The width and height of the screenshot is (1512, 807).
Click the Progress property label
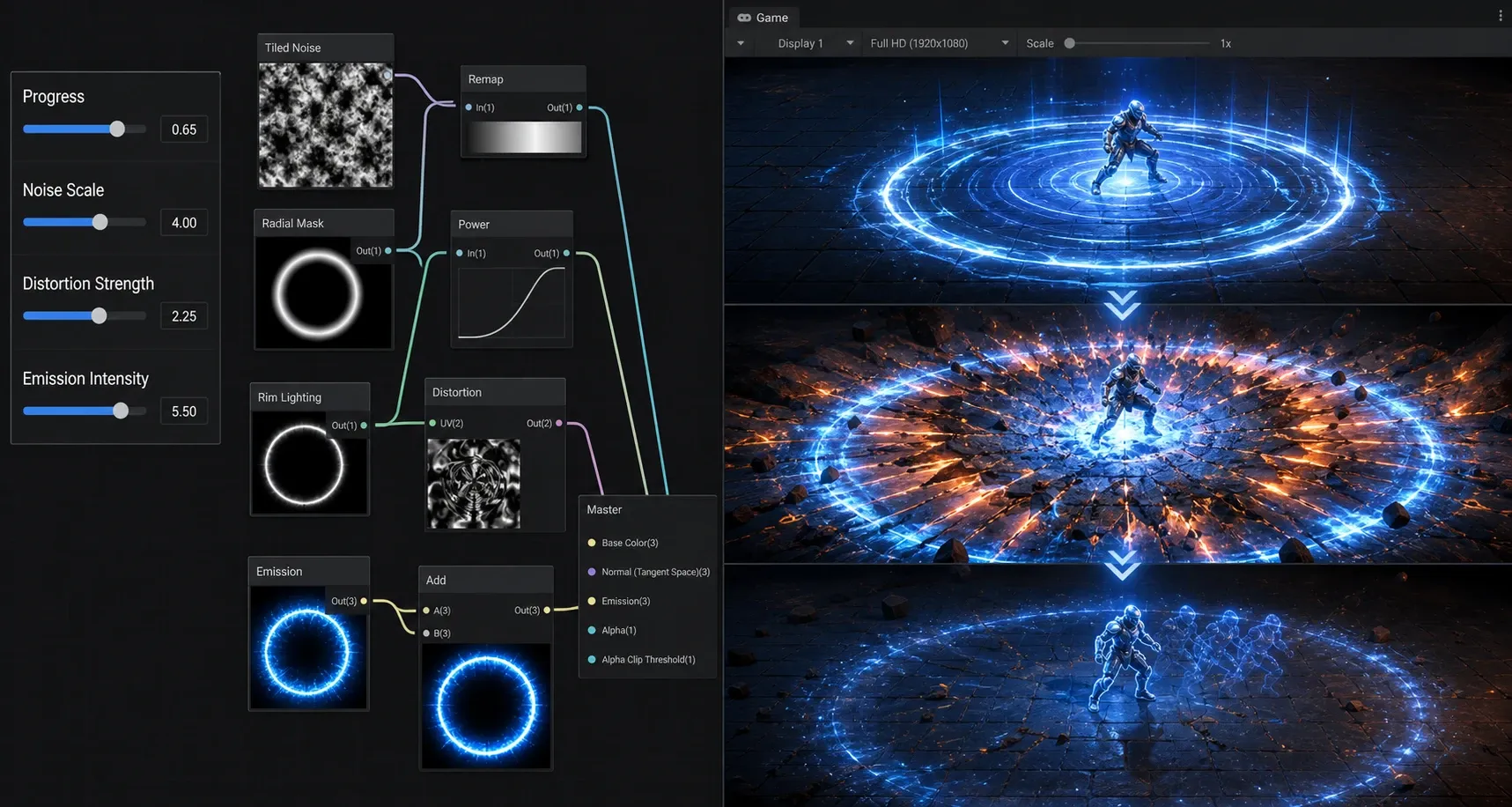54,96
